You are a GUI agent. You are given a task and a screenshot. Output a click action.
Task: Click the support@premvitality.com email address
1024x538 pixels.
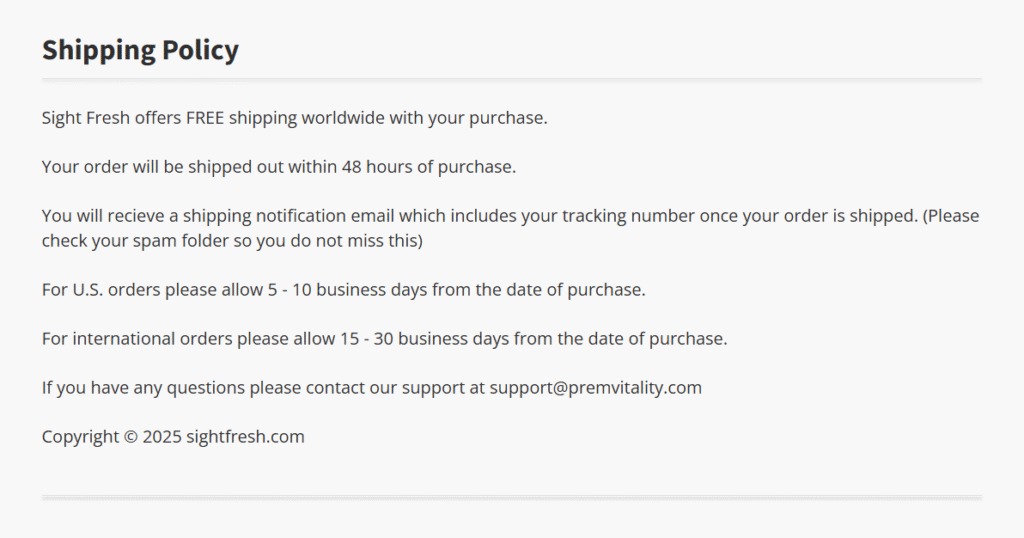(595, 388)
